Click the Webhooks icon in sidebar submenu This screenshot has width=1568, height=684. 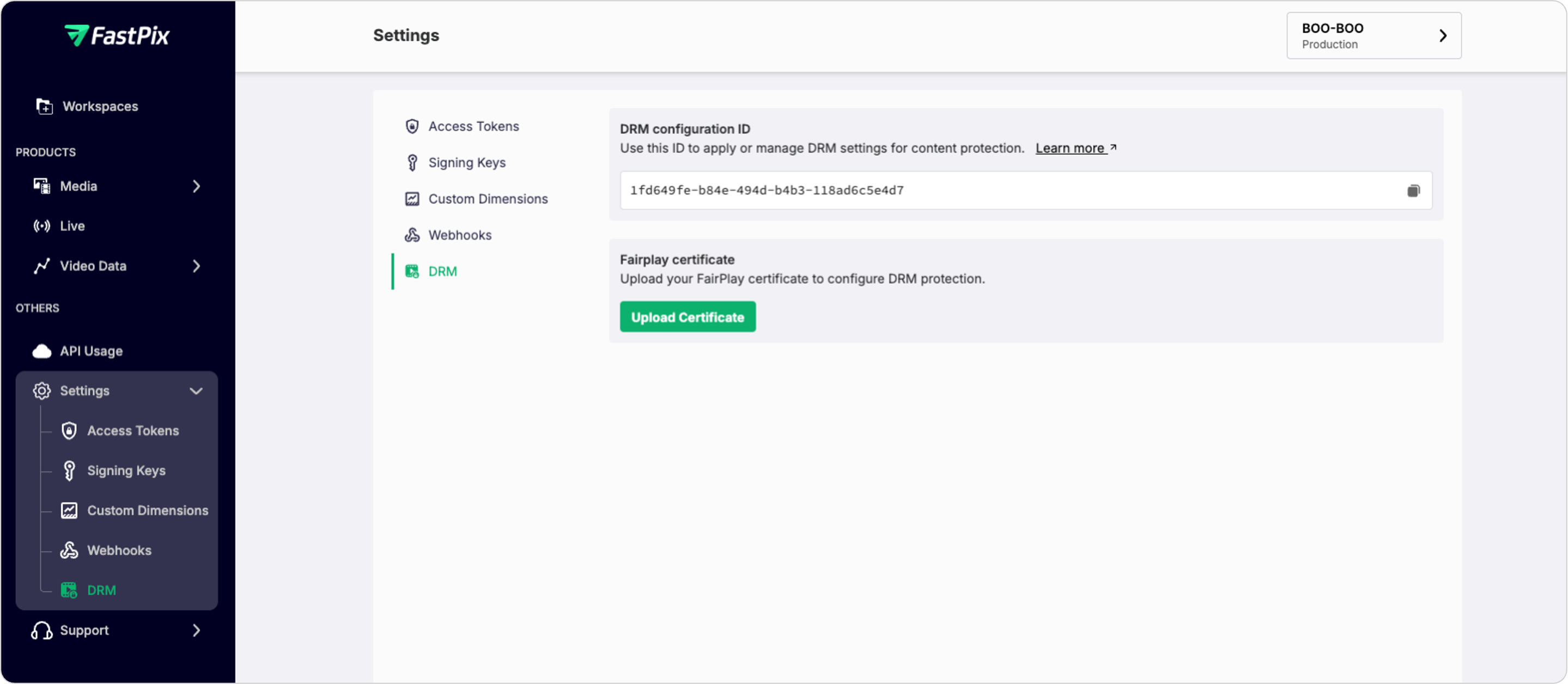click(69, 550)
